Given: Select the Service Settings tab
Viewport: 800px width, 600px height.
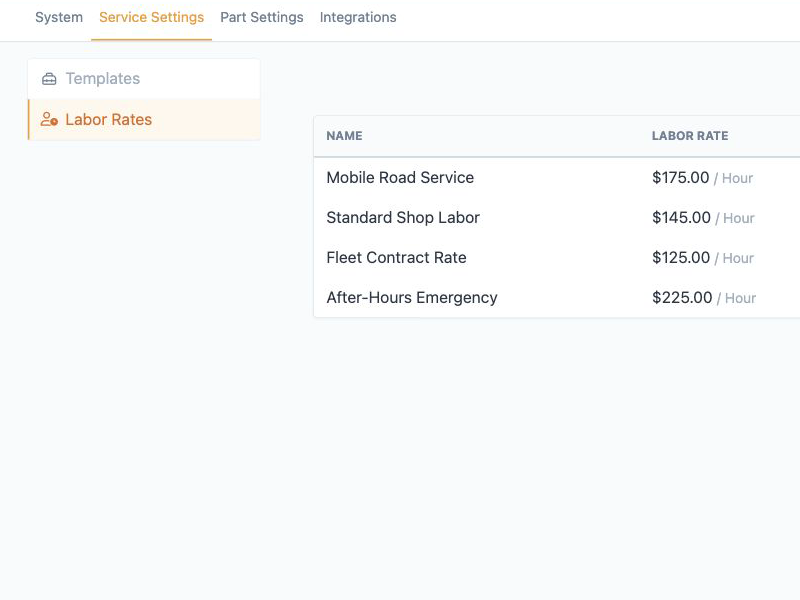Looking at the screenshot, I should pos(152,17).
